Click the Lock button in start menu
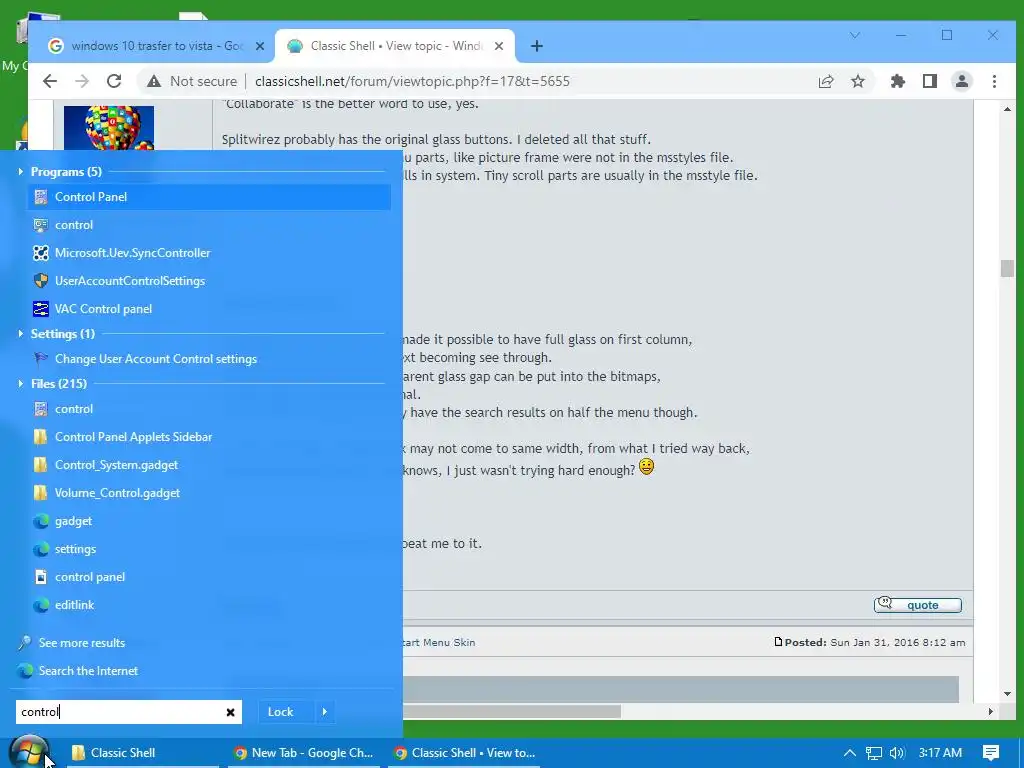1024x768 pixels. coord(280,712)
